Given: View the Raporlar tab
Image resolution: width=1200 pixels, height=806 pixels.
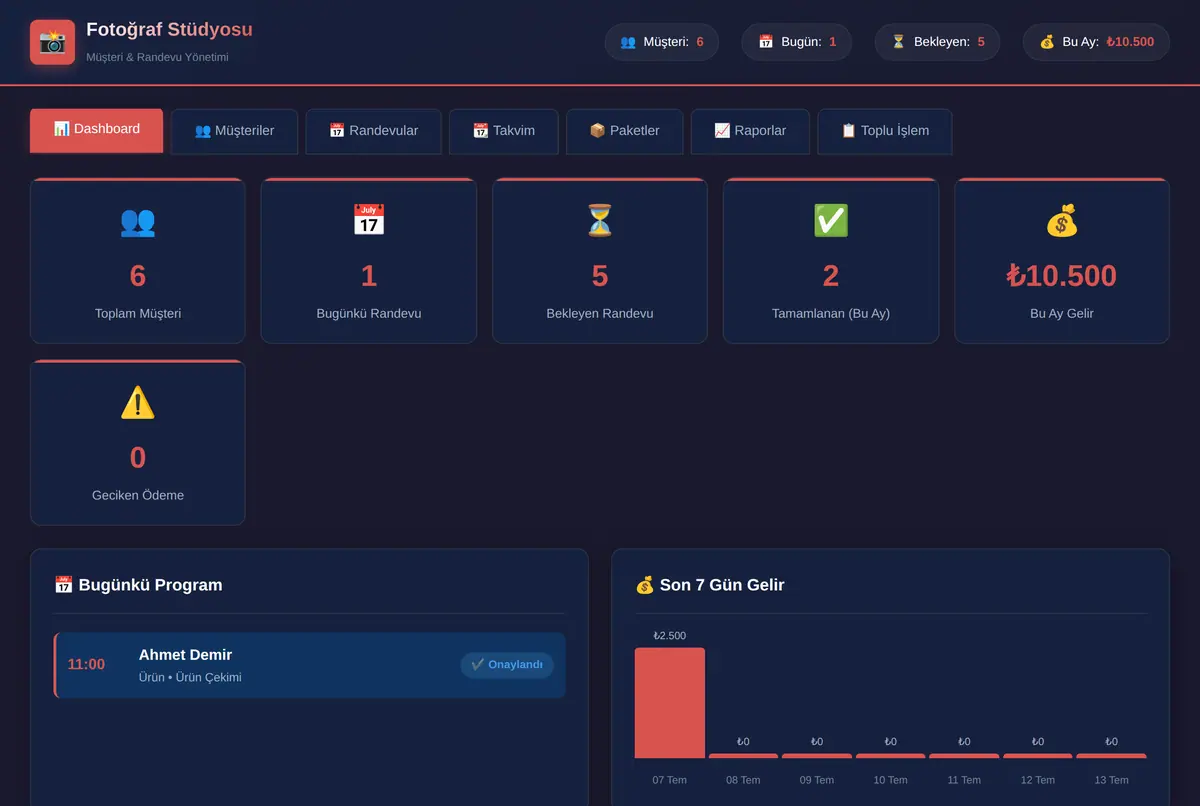Looking at the screenshot, I should (x=750, y=131).
